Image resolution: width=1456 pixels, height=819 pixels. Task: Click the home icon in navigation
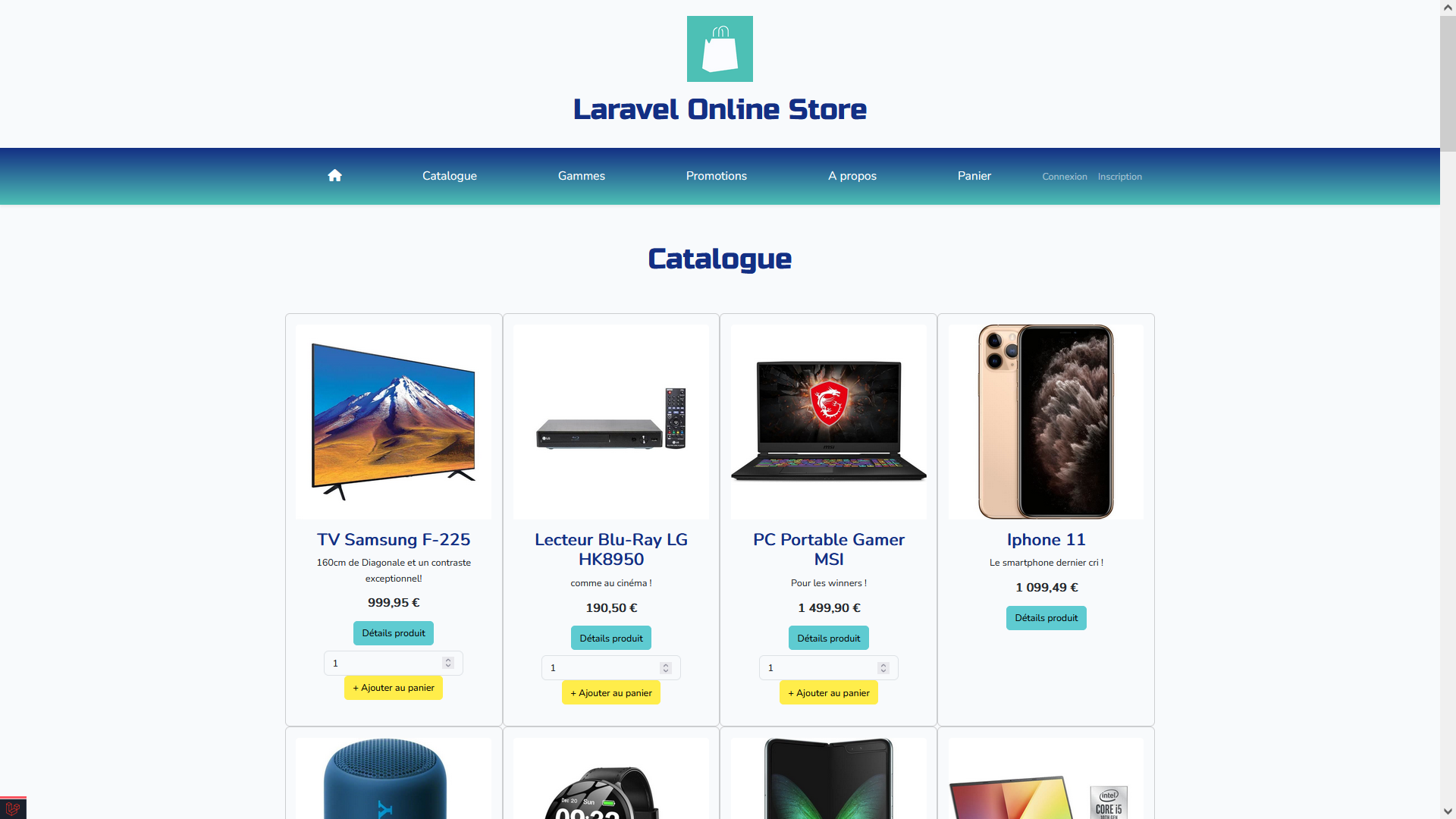point(334,176)
